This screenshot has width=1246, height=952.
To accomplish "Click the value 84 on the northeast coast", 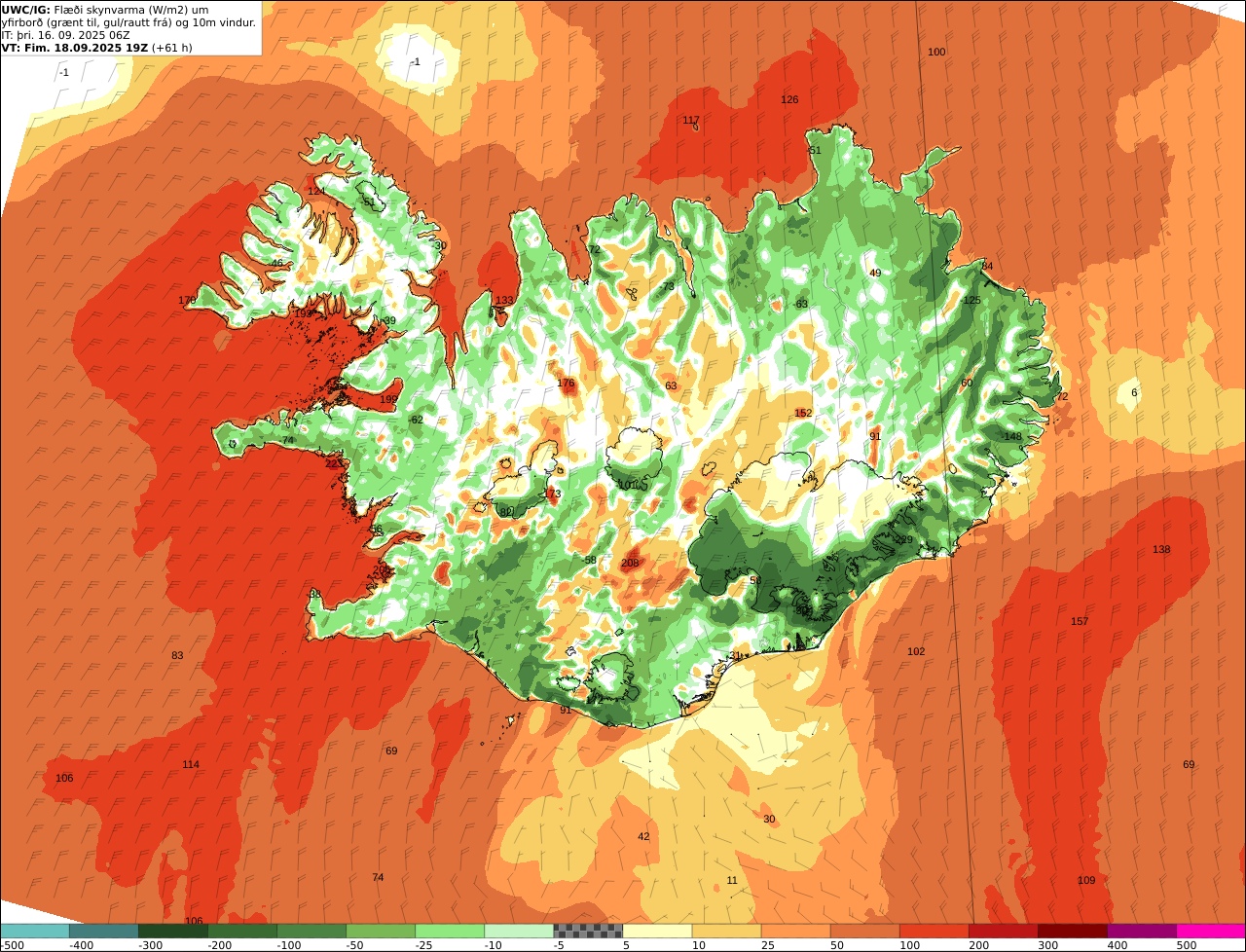I will (987, 267).
